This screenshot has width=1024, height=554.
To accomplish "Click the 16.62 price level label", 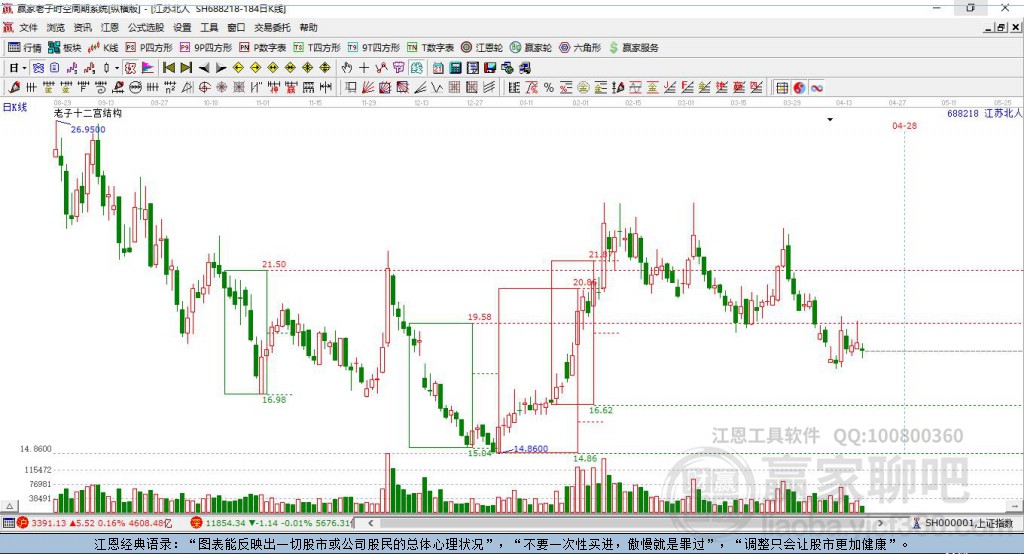I will (x=601, y=410).
